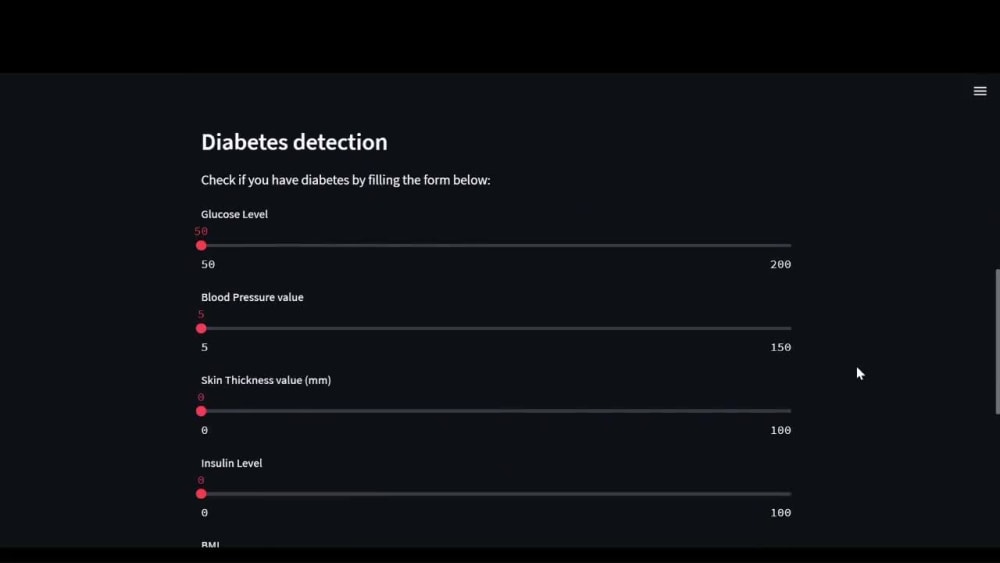
Task: Click the middle of the Glucose Level track
Action: (x=496, y=245)
